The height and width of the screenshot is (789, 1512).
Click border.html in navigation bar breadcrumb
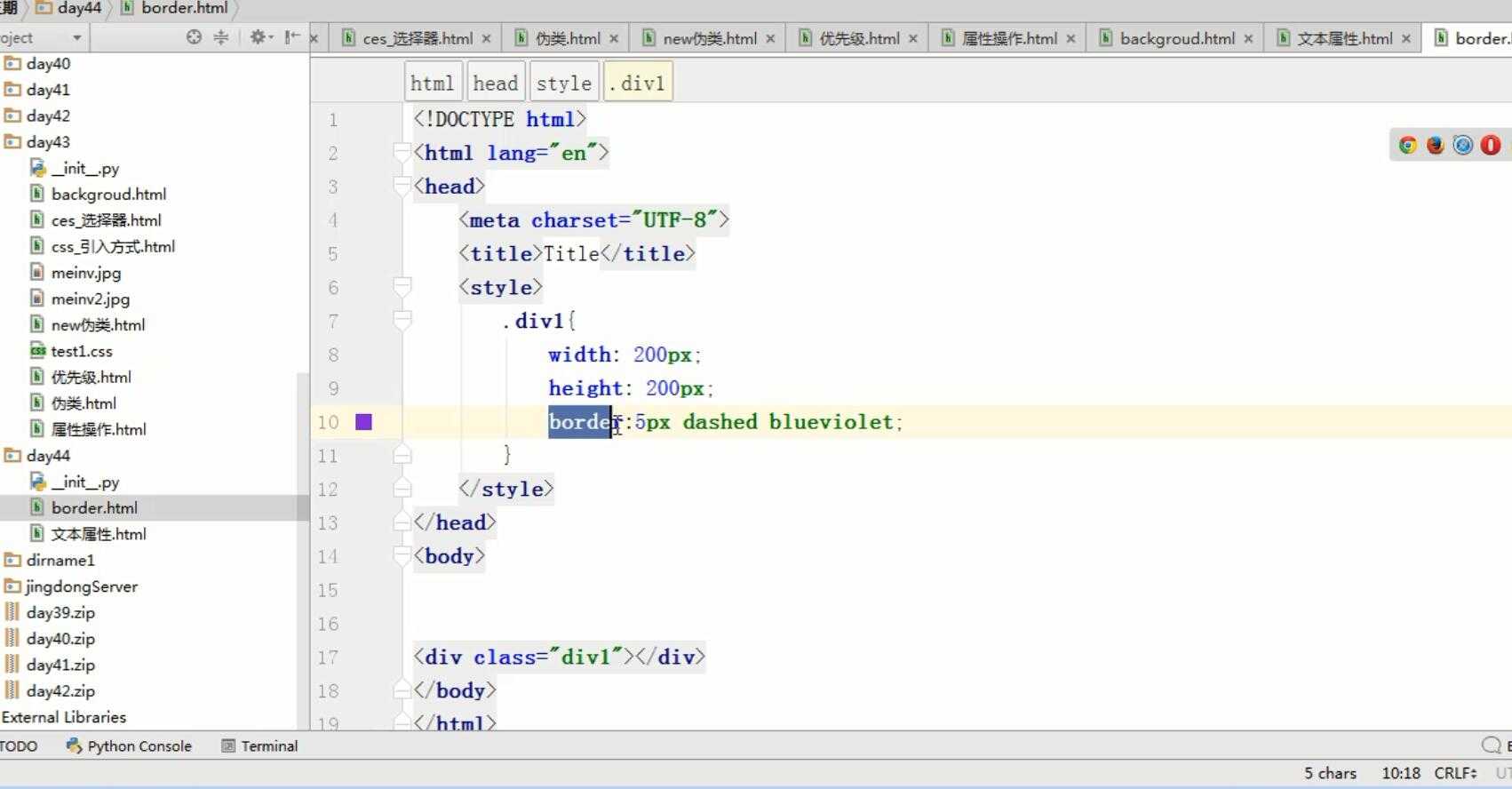tap(175, 8)
